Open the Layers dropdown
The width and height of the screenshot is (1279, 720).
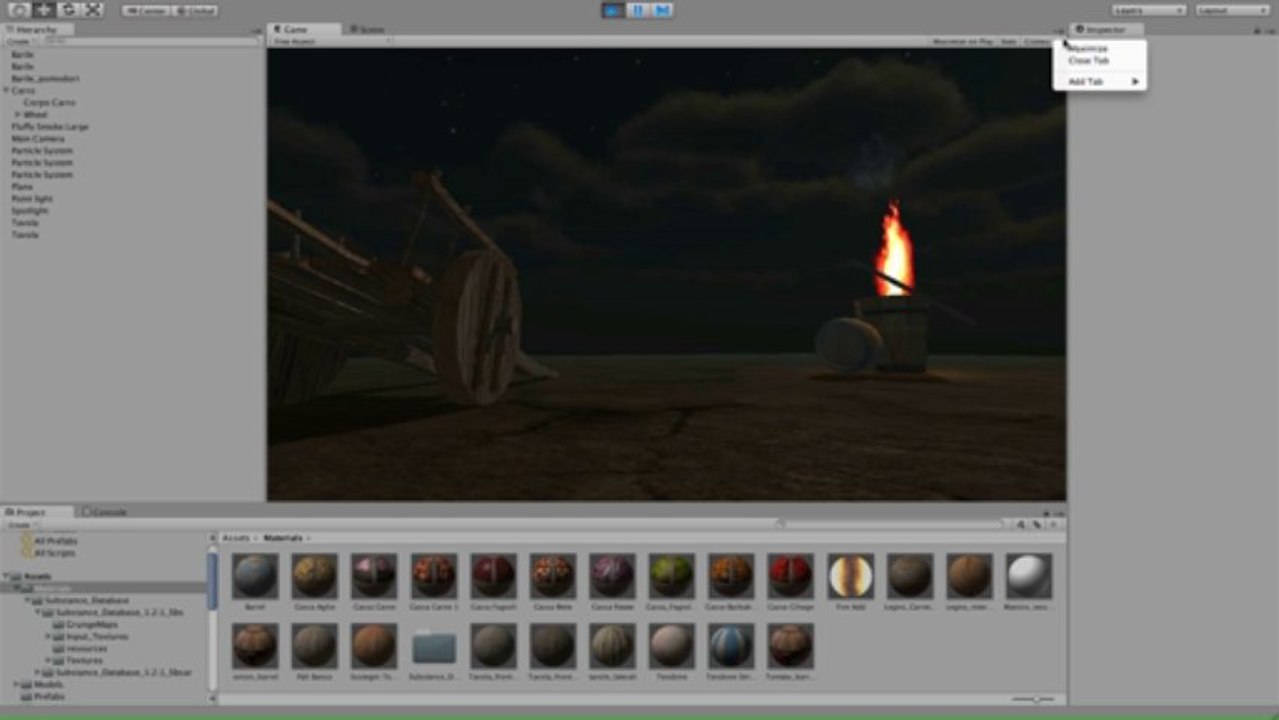1149,10
